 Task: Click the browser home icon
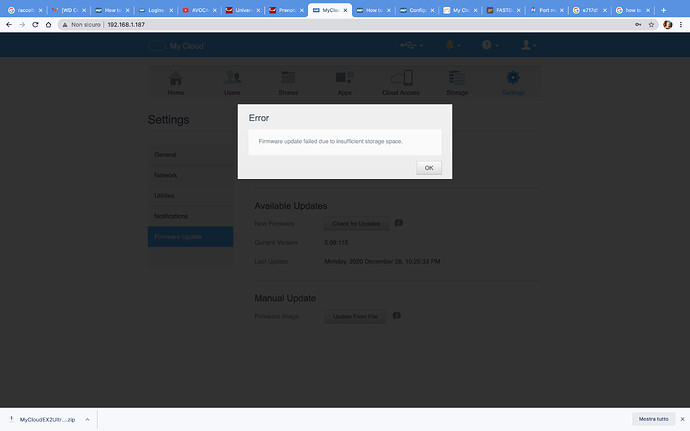48,25
